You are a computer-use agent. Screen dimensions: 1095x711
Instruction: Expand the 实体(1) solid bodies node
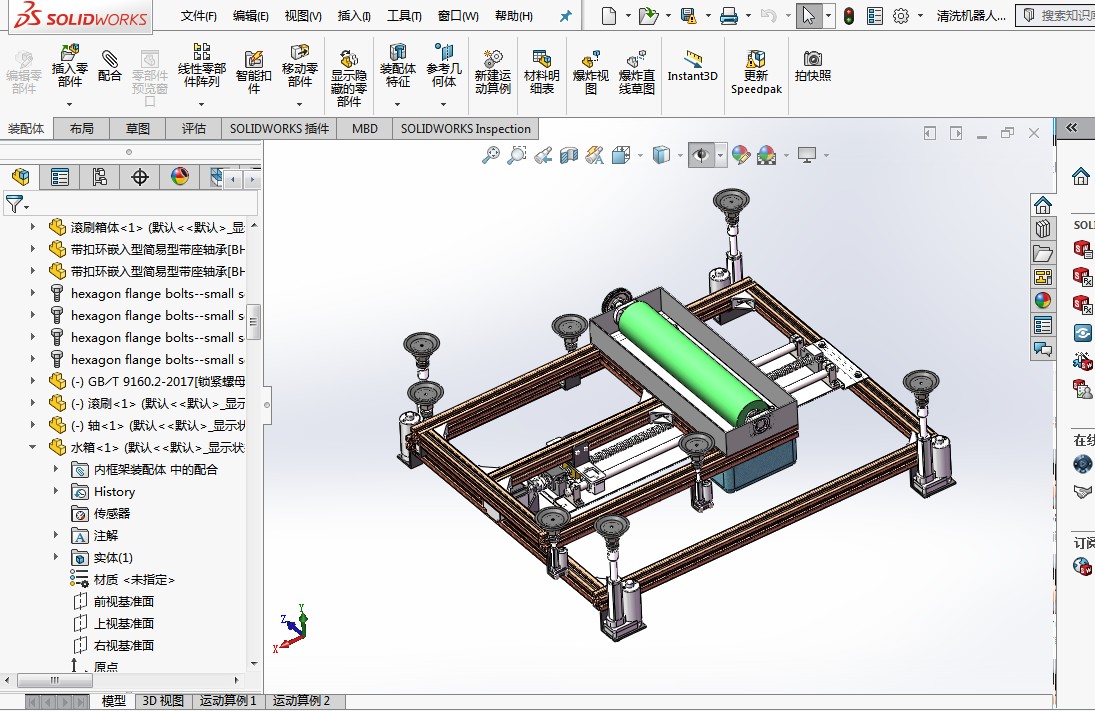[x=56, y=557]
